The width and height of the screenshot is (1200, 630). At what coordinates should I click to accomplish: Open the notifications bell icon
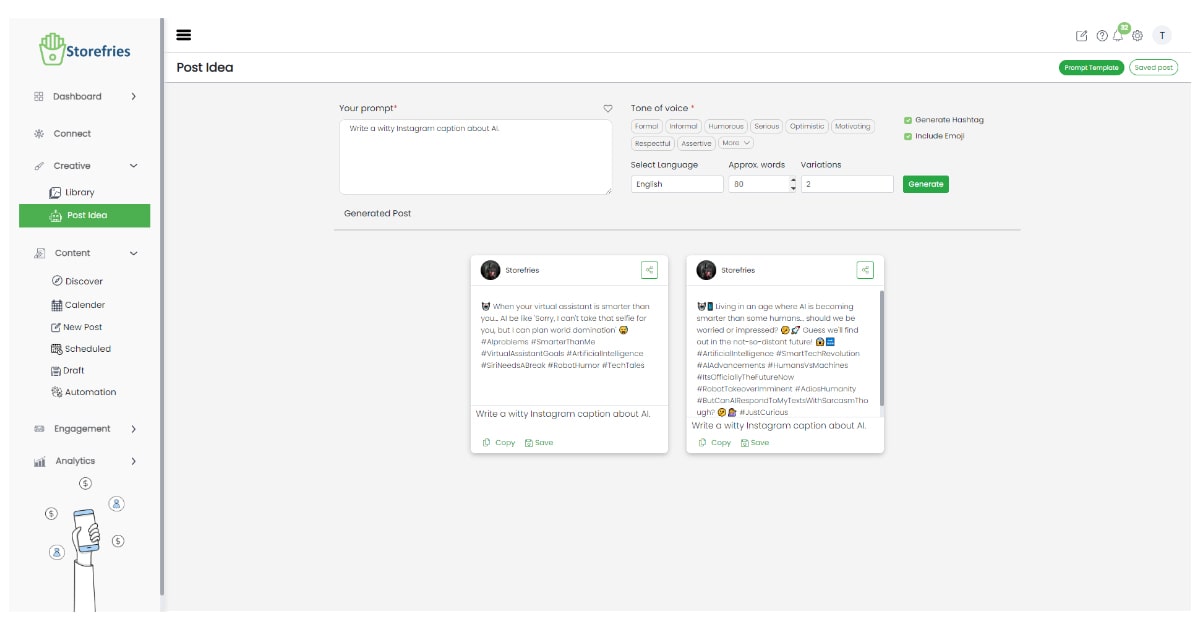1119,35
